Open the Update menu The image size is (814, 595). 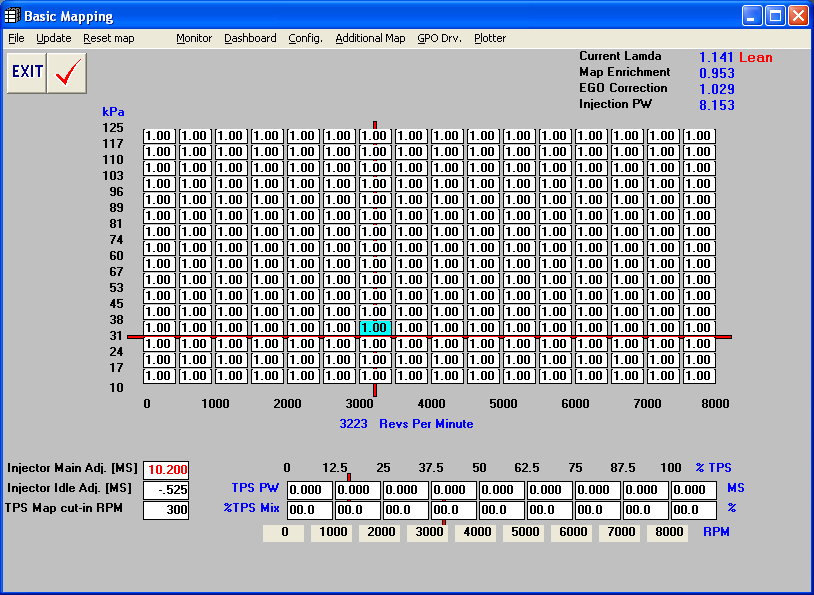click(53, 38)
